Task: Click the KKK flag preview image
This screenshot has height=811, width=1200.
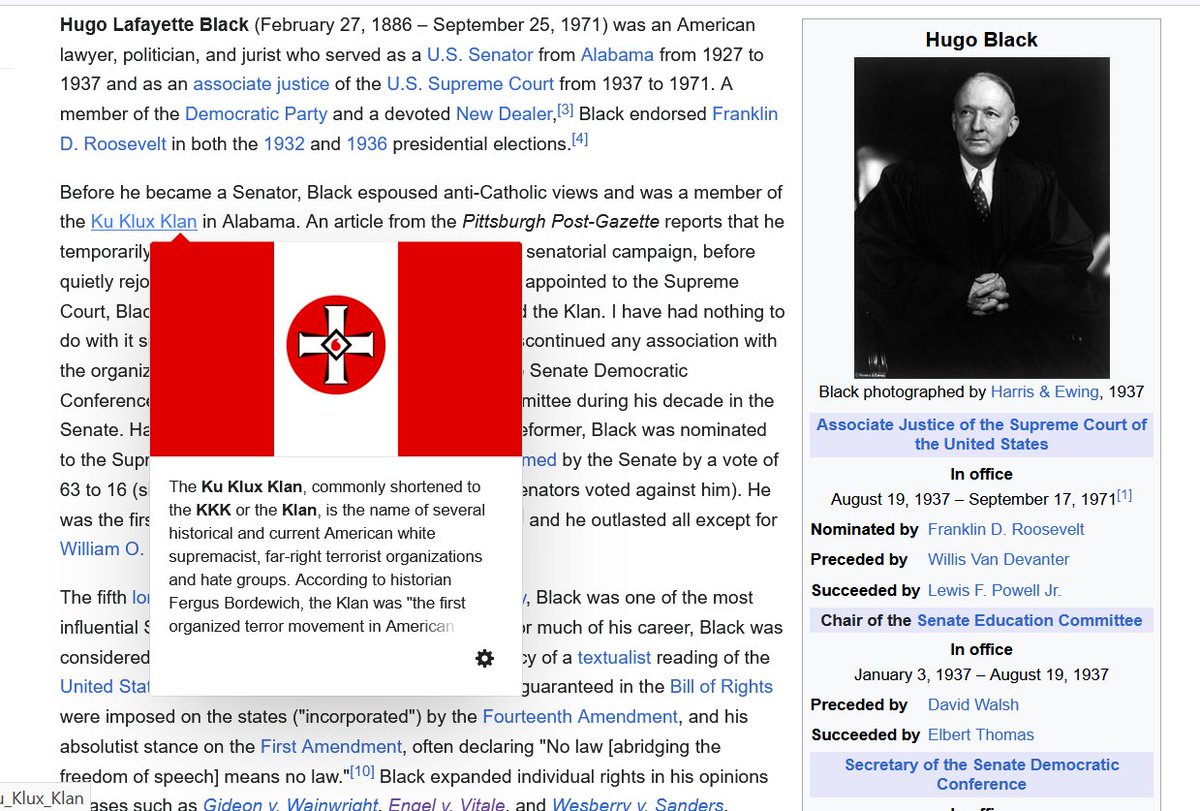Action: [335, 349]
